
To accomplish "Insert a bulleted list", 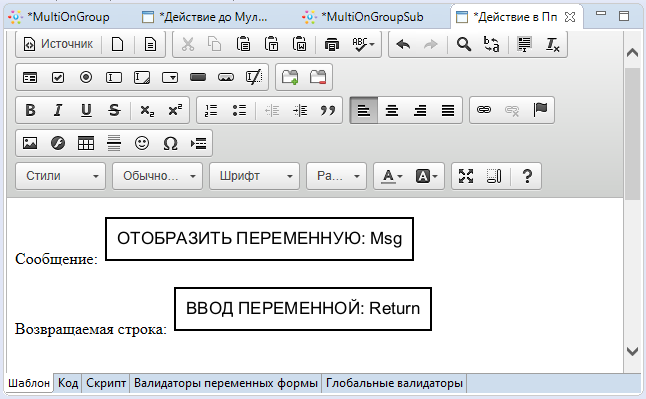I will [239, 110].
